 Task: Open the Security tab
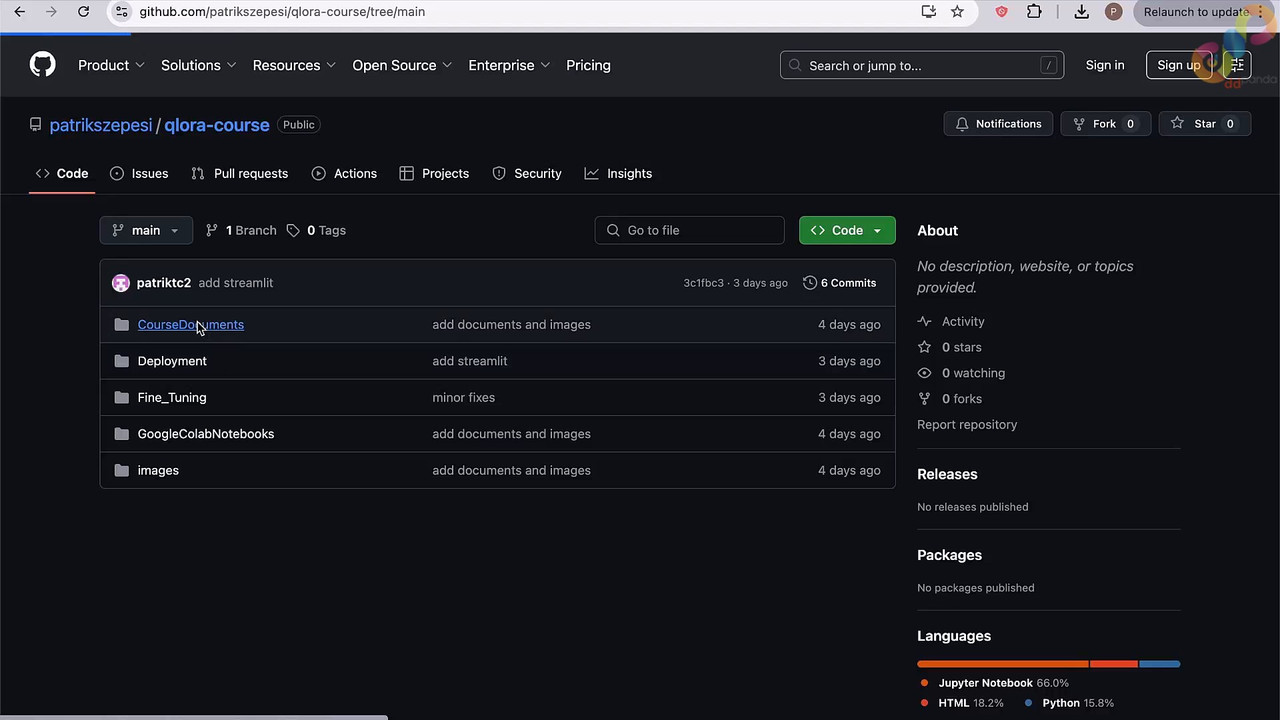pyautogui.click(x=527, y=173)
